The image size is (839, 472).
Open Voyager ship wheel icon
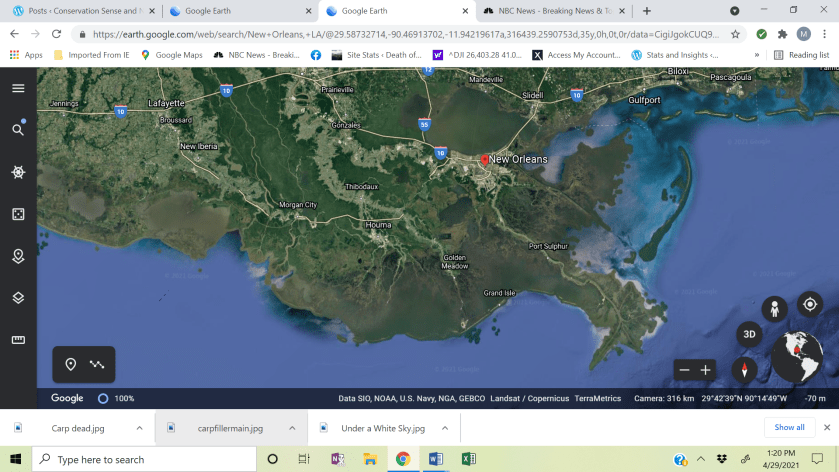18,172
